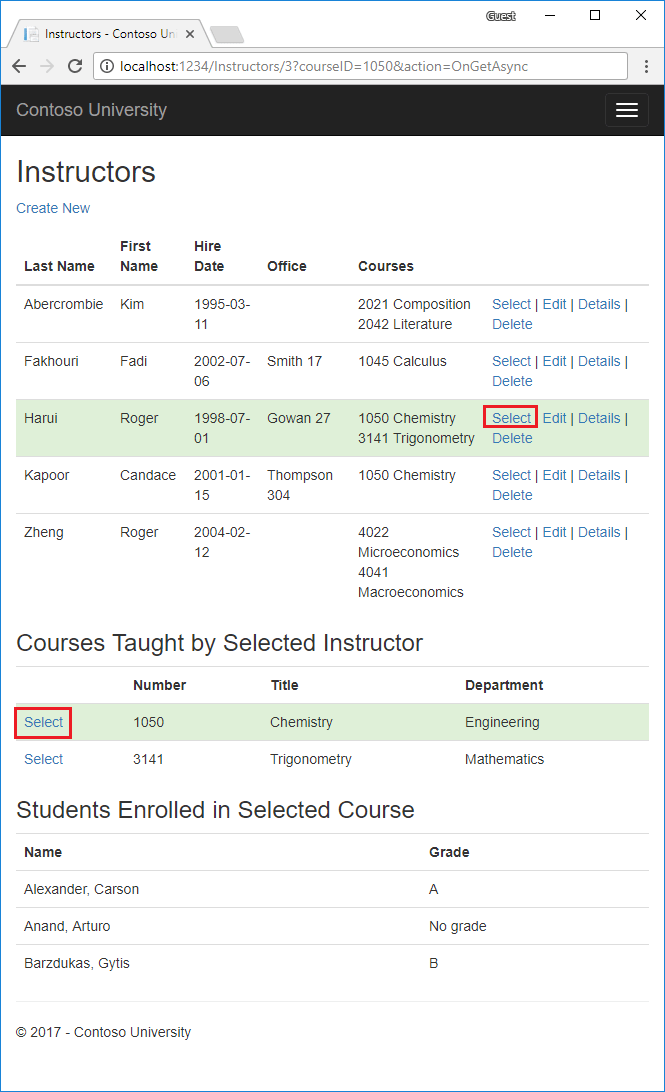The image size is (665, 1092).
Task: Open a new browser tab
Action: coord(226,32)
